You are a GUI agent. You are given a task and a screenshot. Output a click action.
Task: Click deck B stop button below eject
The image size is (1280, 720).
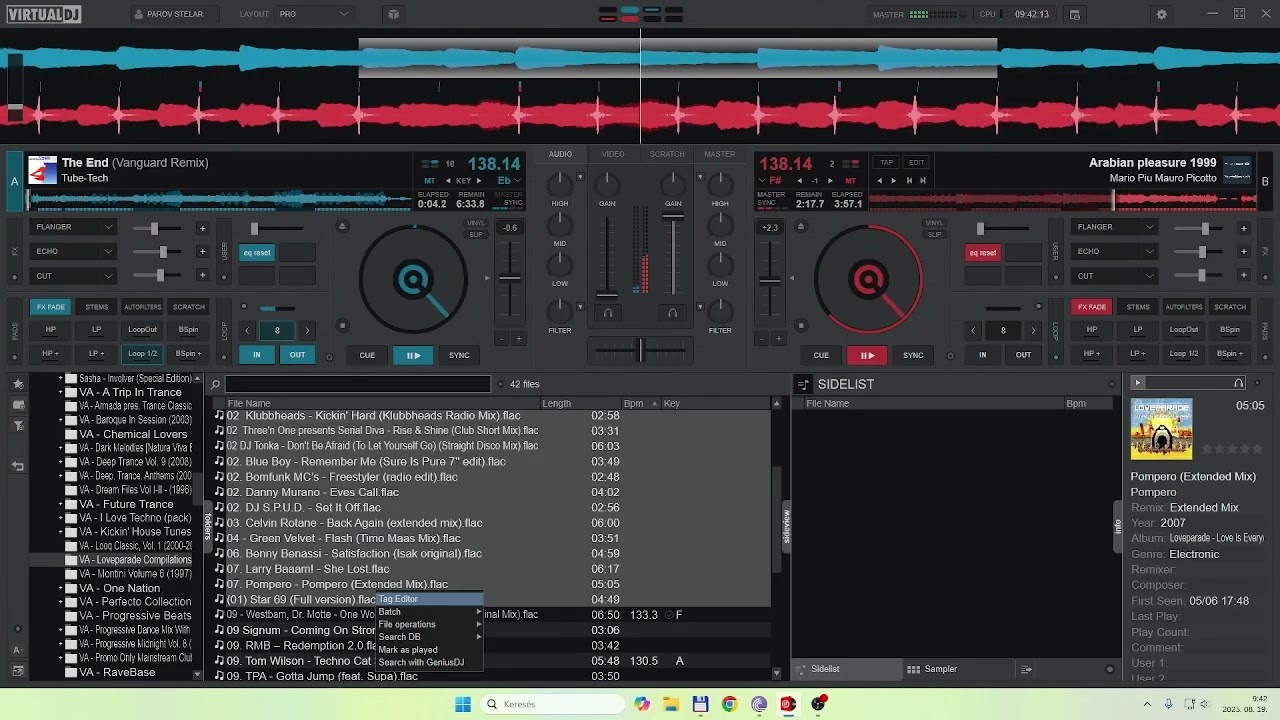(802, 325)
